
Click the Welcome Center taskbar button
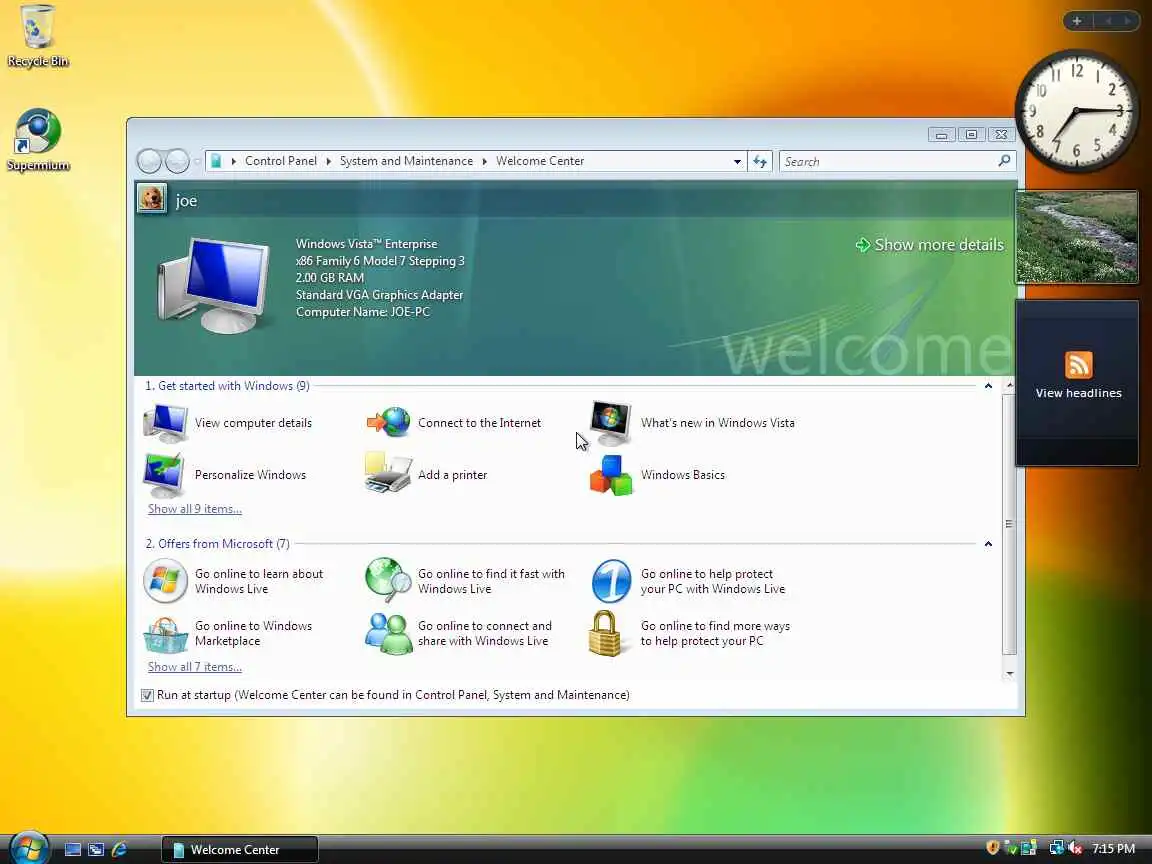pos(240,850)
